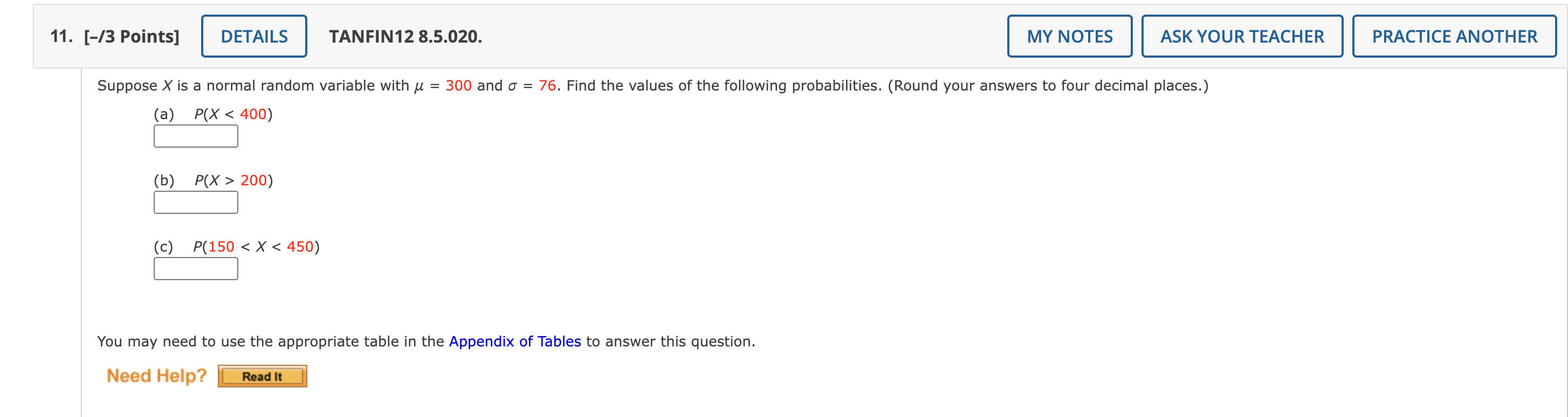Screen dimensions: 1568x417
Task: Click the DETAILS button for question 11
Action: click(x=253, y=36)
